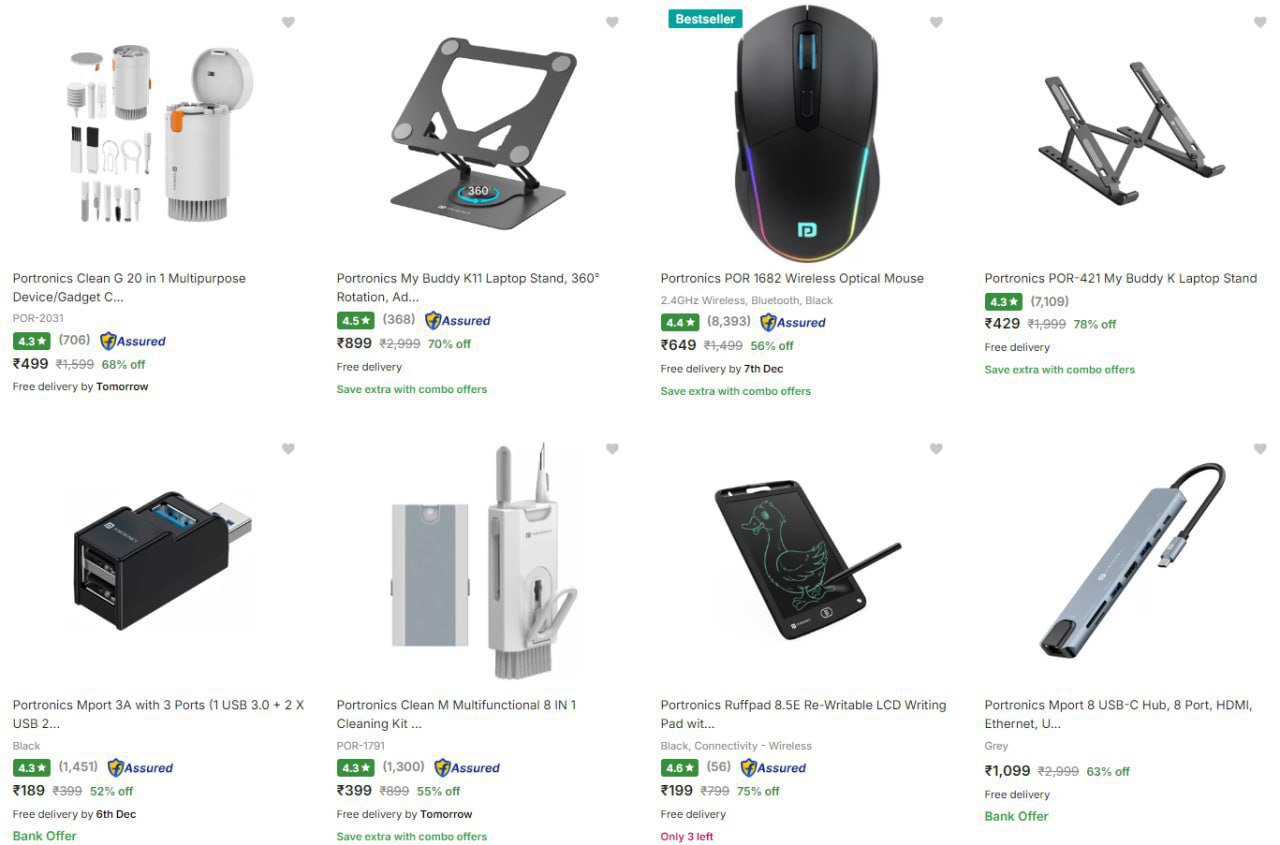Click the 4.6 rating badge on Ruffpad
The width and height of the screenshot is (1280, 845).
tap(680, 768)
